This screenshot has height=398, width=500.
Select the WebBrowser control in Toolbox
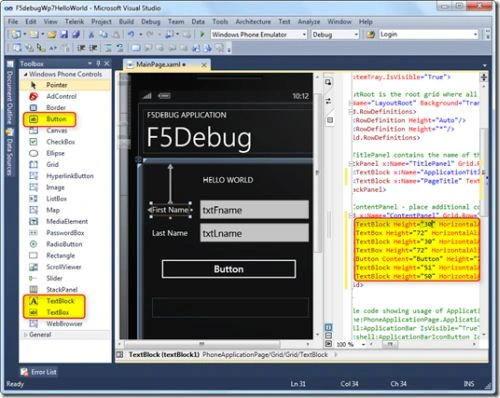pyautogui.click(x=65, y=324)
